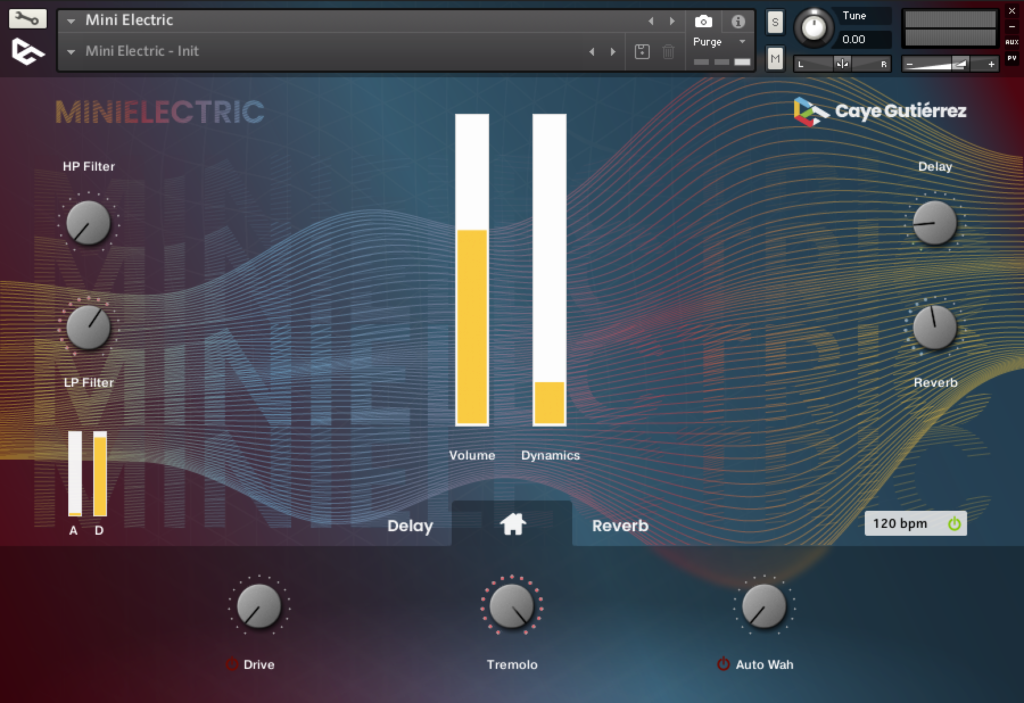Click the PV button
The height and width of the screenshot is (703, 1024).
(1012, 58)
